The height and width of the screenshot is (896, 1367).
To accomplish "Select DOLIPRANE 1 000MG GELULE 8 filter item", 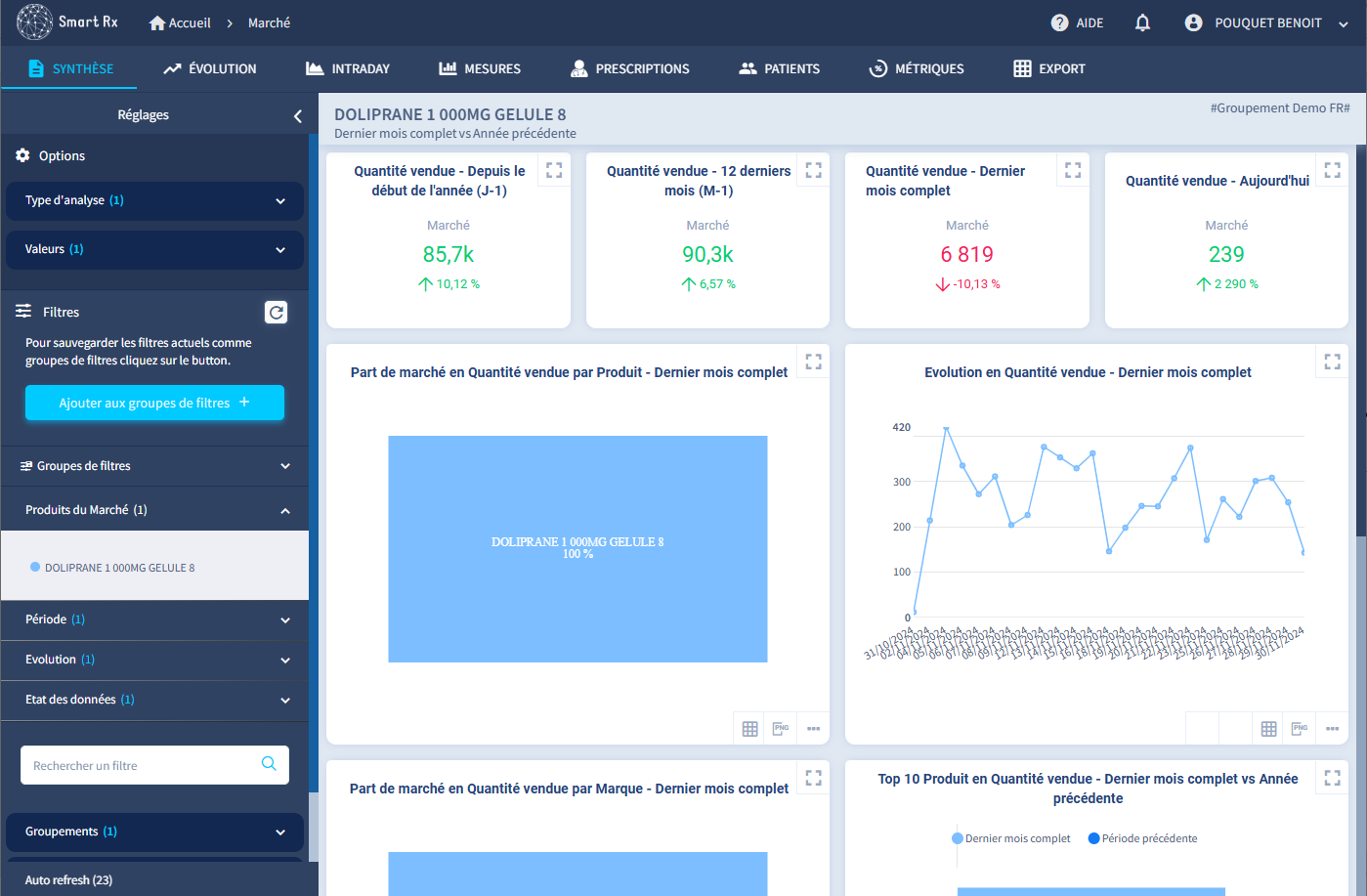I will click(x=119, y=568).
